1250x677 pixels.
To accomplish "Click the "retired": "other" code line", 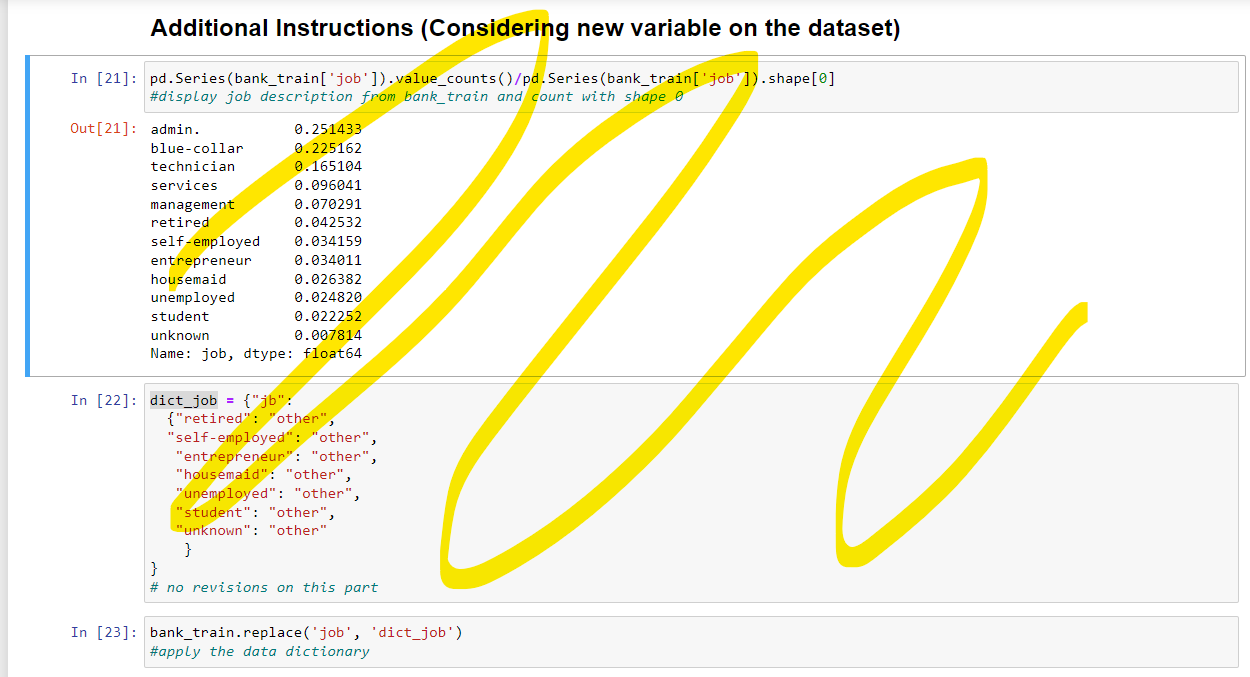I will 251,419.
